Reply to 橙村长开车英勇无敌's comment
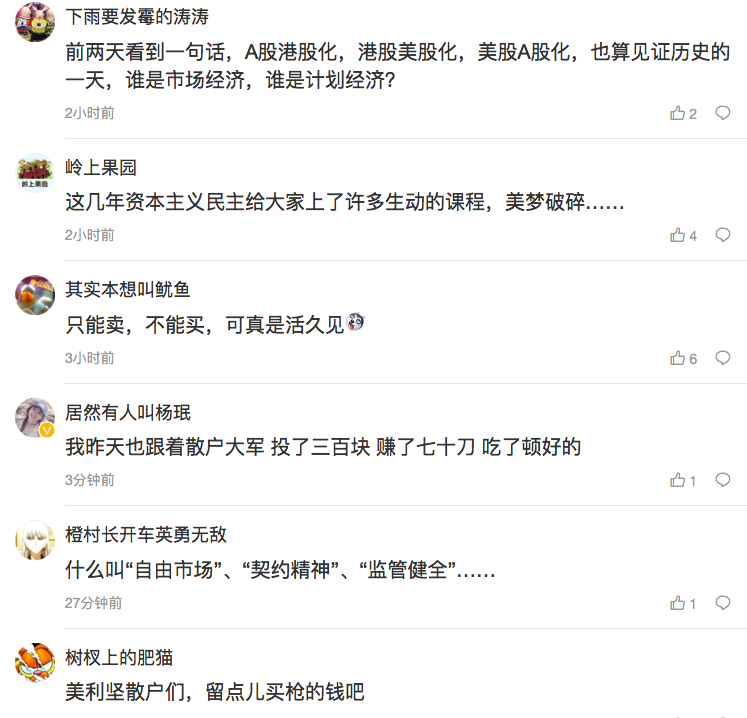747x718 pixels. (723, 603)
